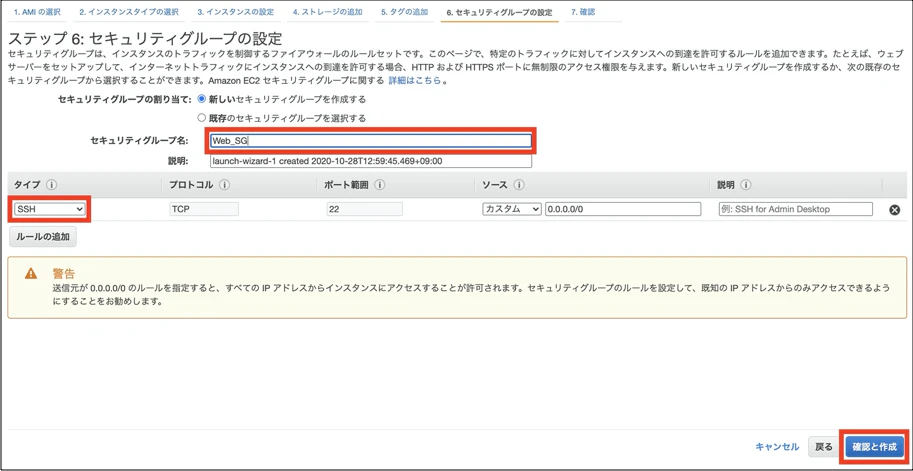913x471 pixels.
Task: Click the rule description field for SSH
Action: pos(796,209)
